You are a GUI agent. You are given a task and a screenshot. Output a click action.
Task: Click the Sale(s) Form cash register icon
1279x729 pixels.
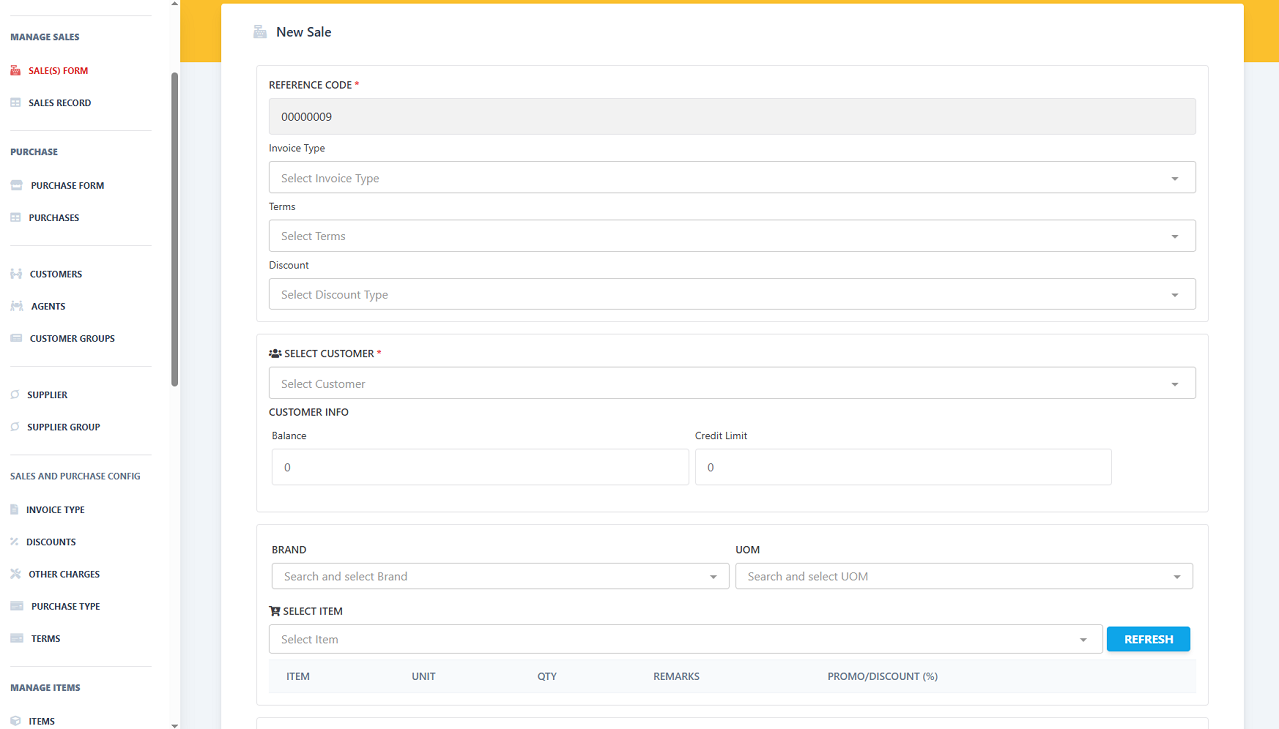(15, 71)
